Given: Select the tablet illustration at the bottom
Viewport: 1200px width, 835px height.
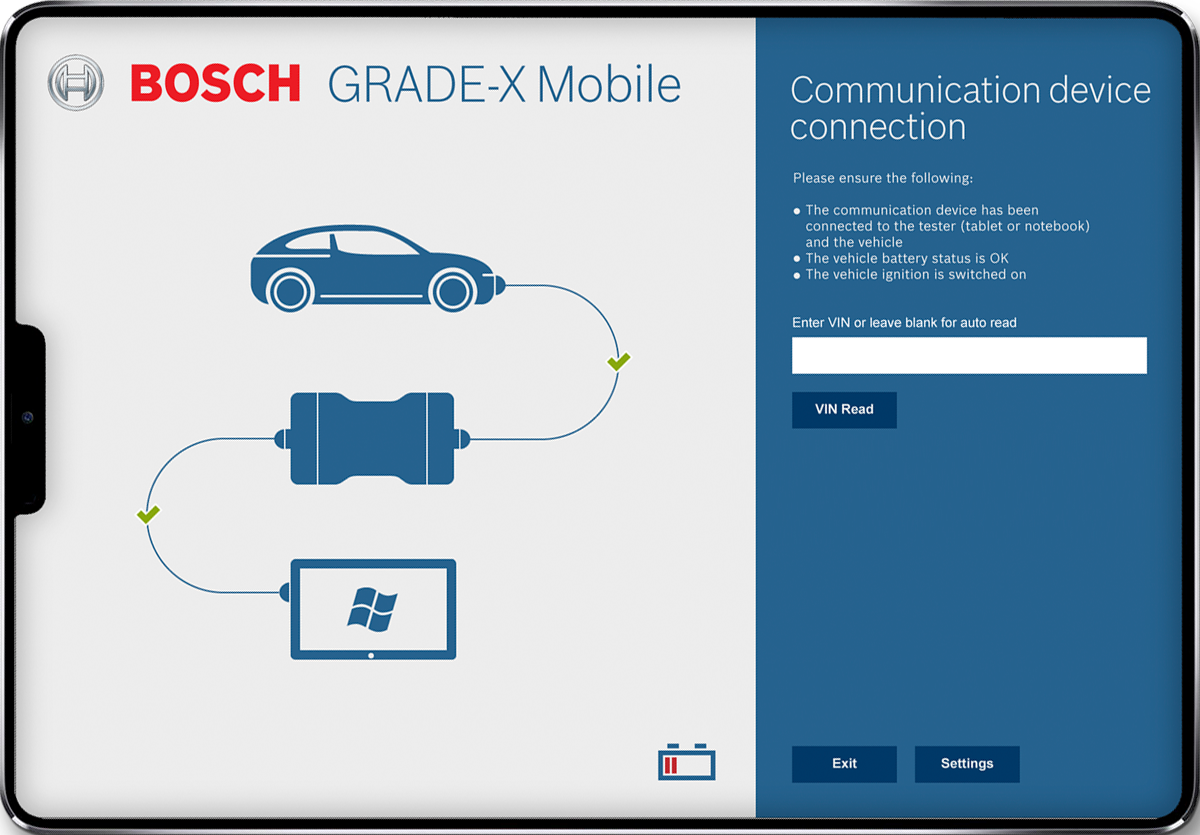Looking at the screenshot, I should pyautogui.click(x=373, y=610).
